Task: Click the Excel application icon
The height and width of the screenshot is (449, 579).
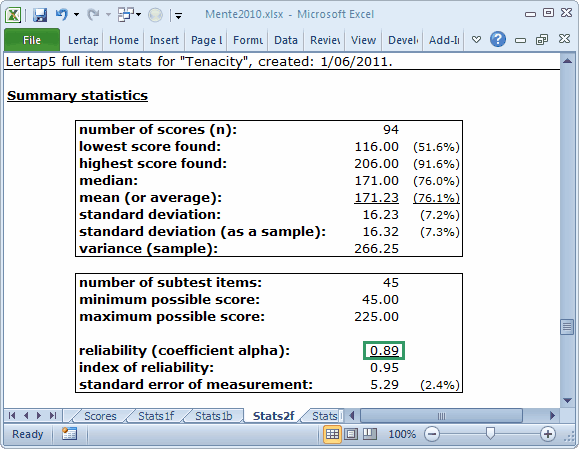Action: (x=13, y=15)
